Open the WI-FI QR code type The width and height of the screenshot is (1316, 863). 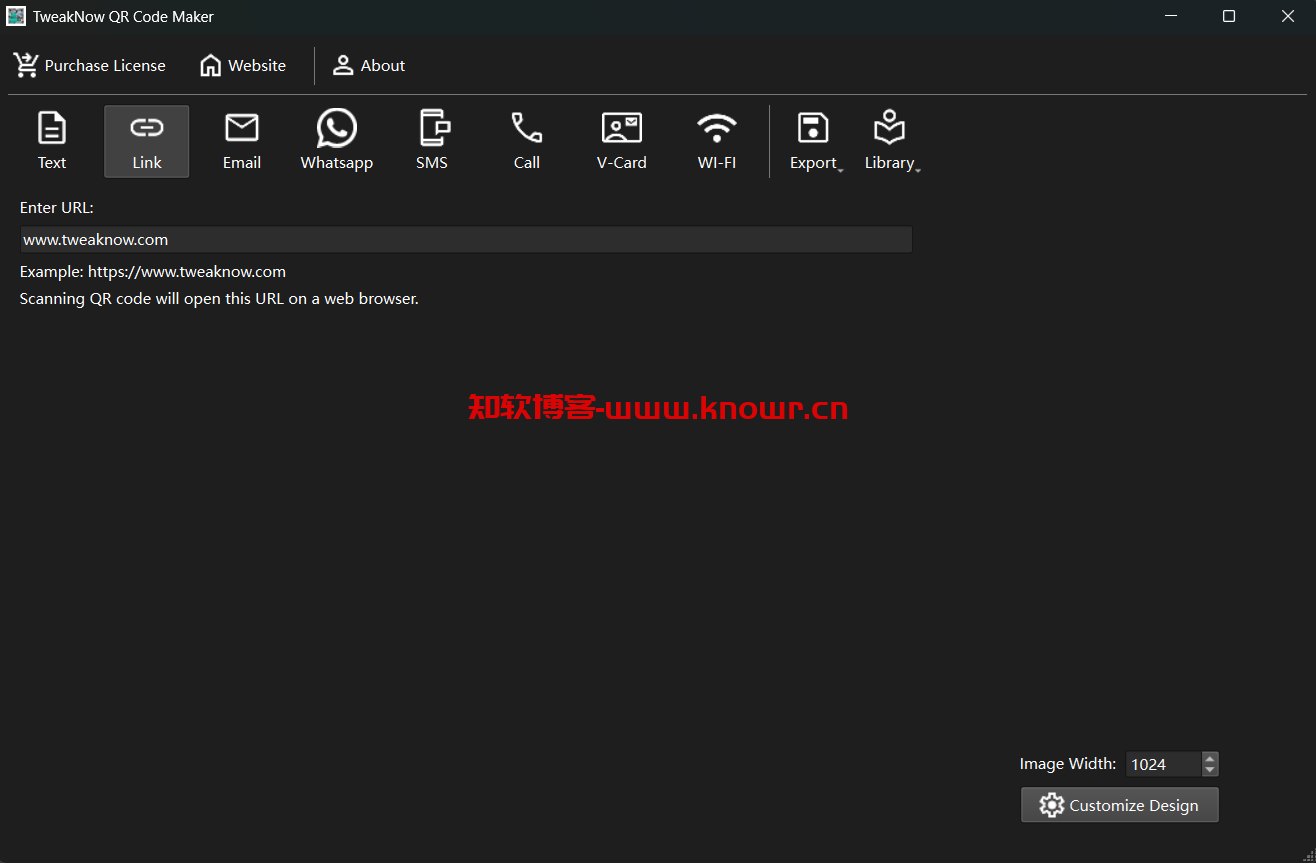pyautogui.click(x=717, y=141)
